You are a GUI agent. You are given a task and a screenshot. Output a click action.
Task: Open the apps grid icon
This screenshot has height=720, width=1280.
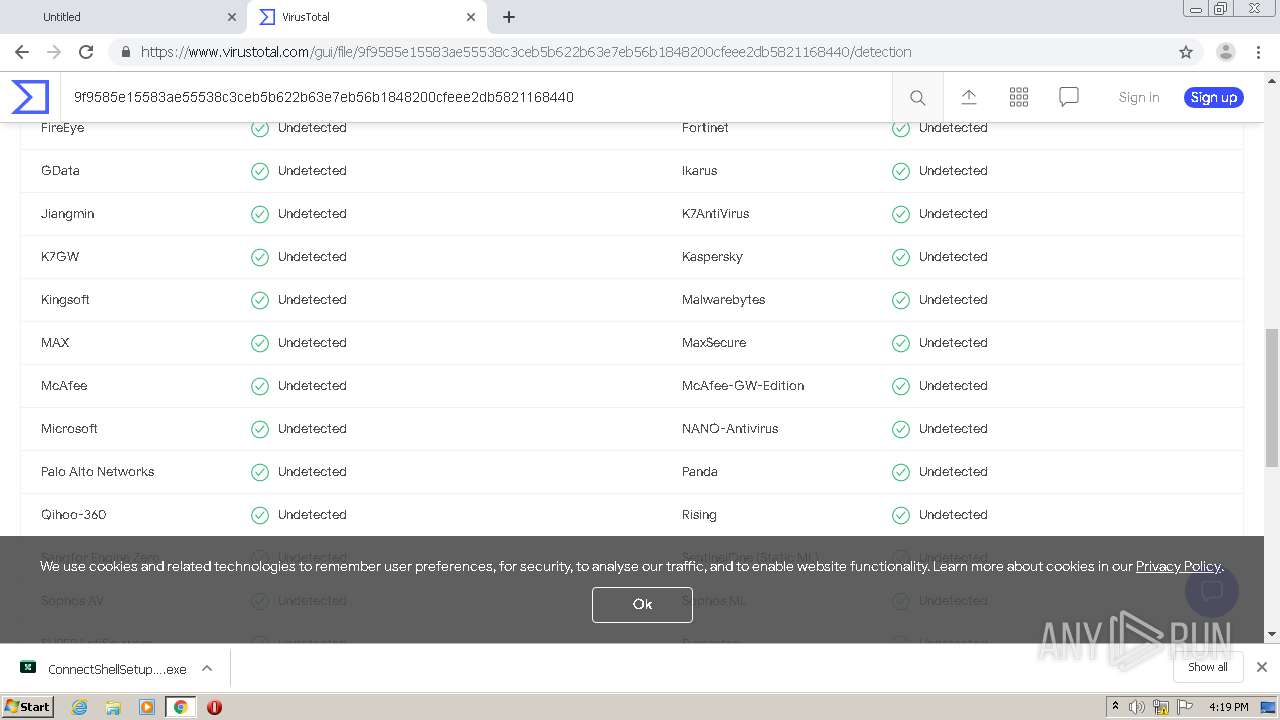[1019, 97]
